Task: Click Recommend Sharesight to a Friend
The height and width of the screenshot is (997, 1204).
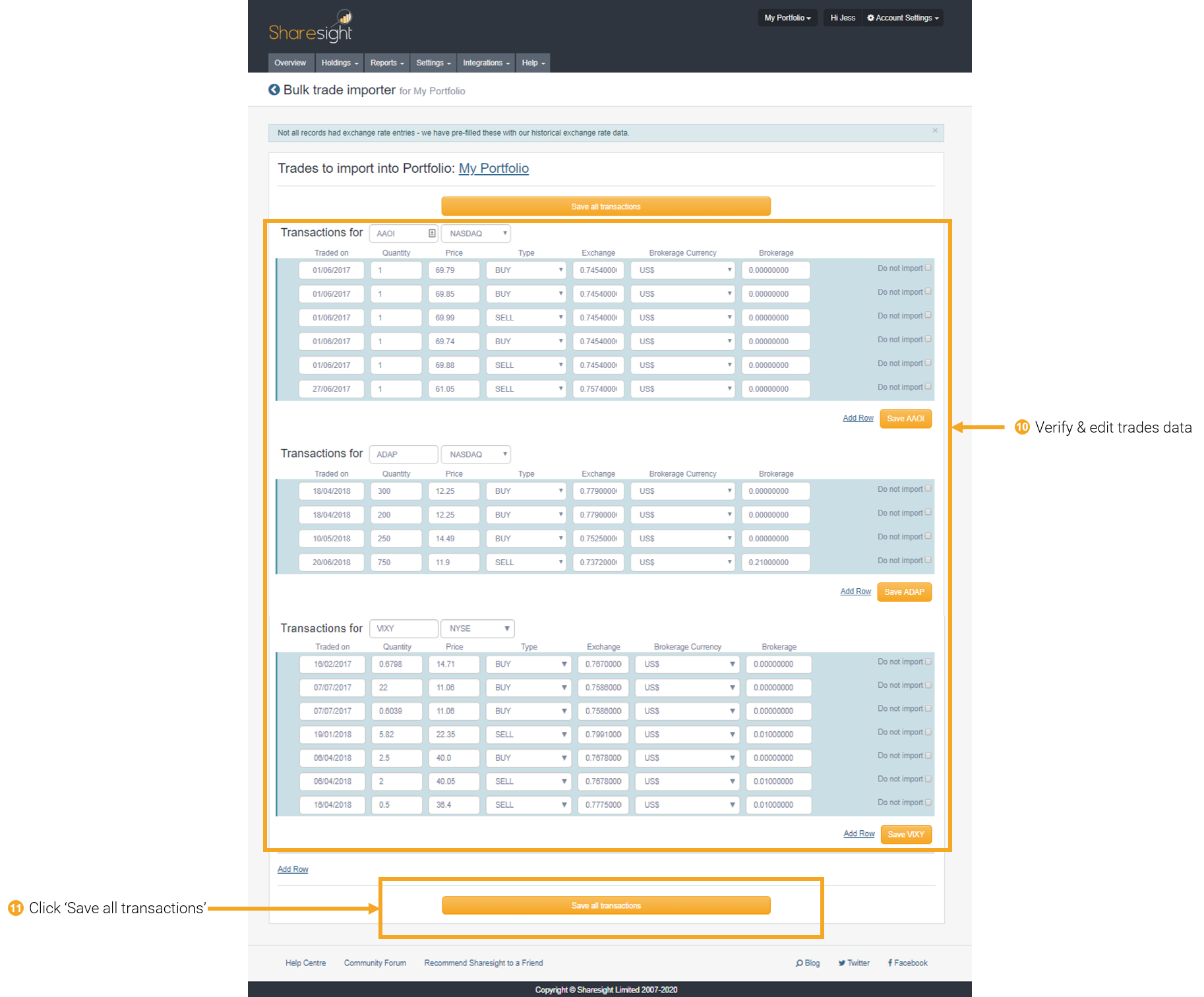Action: 484,963
